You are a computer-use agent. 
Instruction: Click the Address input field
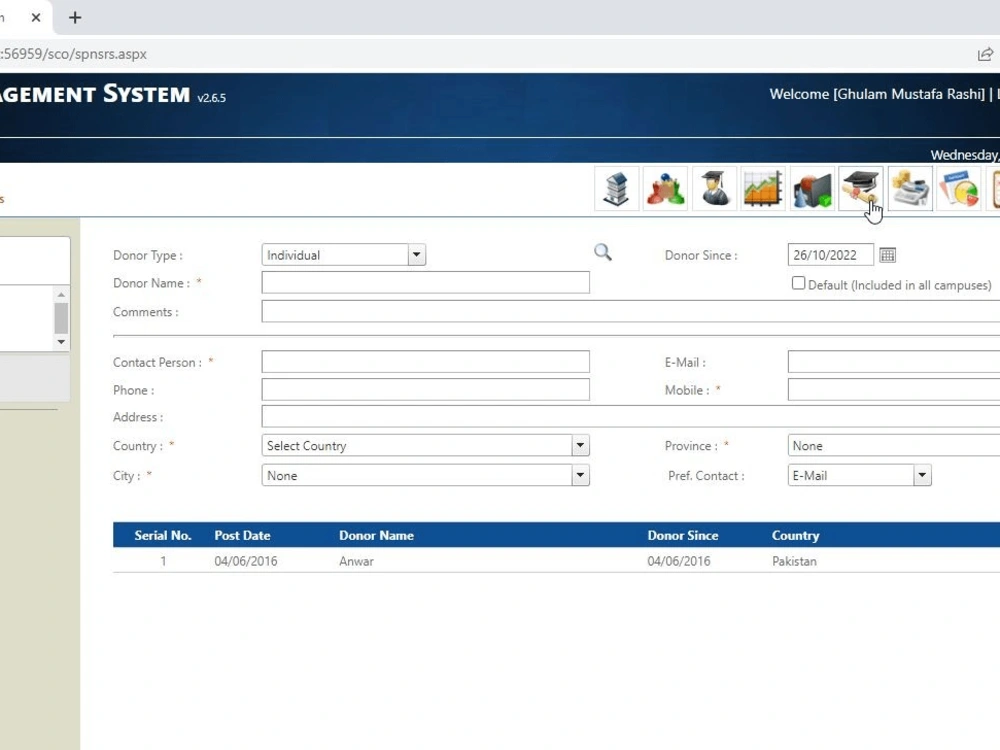point(631,416)
